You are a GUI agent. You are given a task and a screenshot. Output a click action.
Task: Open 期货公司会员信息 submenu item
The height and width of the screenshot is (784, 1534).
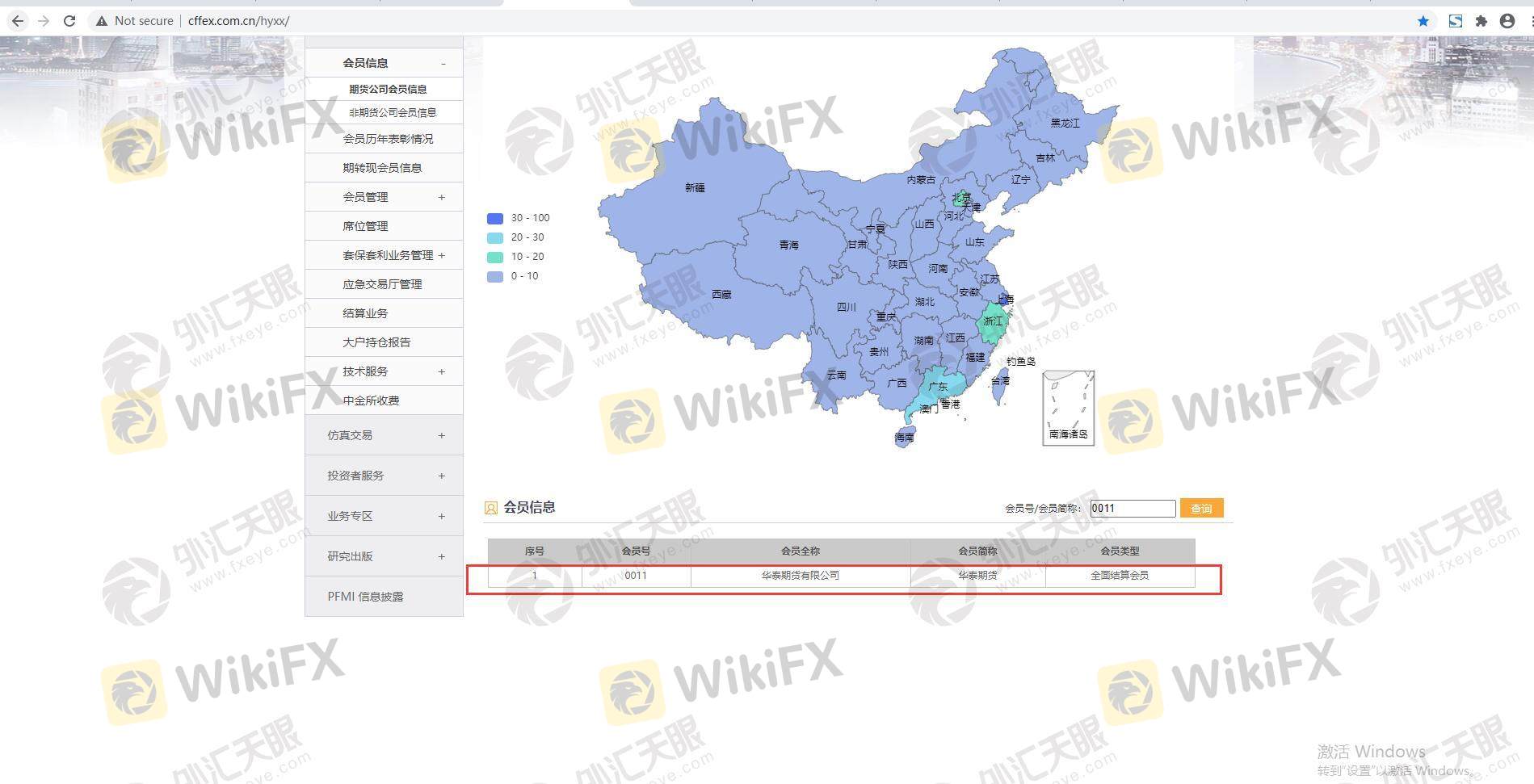(388, 89)
